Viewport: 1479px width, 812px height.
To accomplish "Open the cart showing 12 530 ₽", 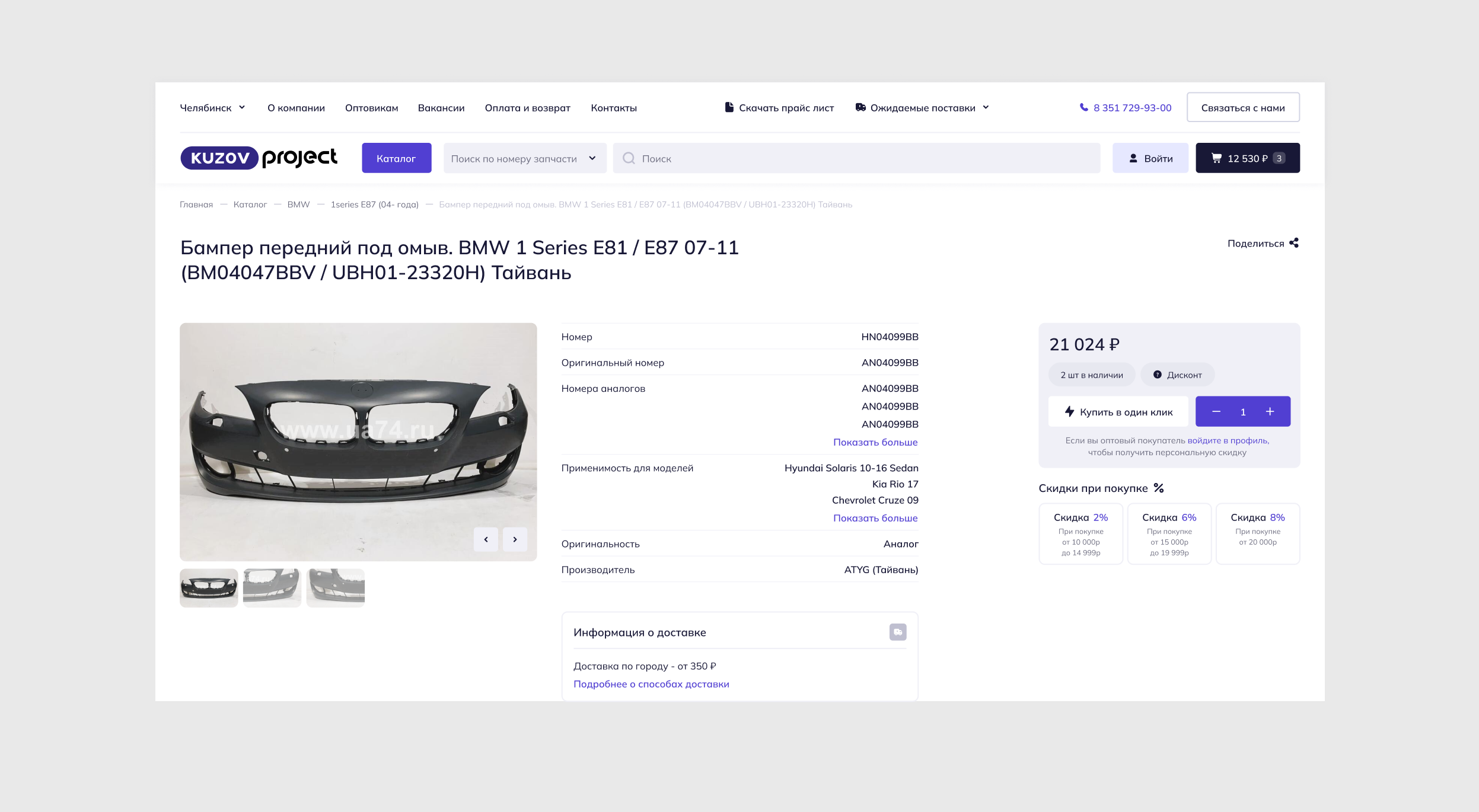I will point(1247,158).
